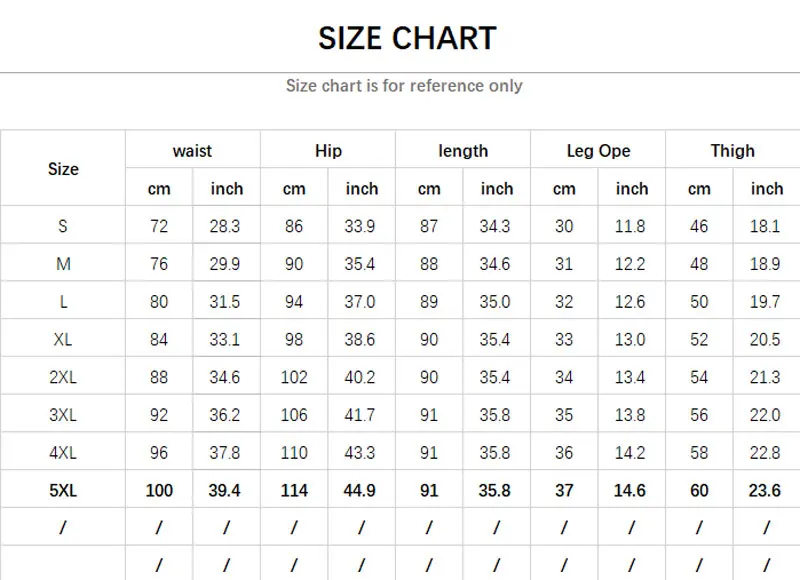
Task: Click the 12.6 leg opening inch cell
Action: pyautogui.click(x=630, y=301)
